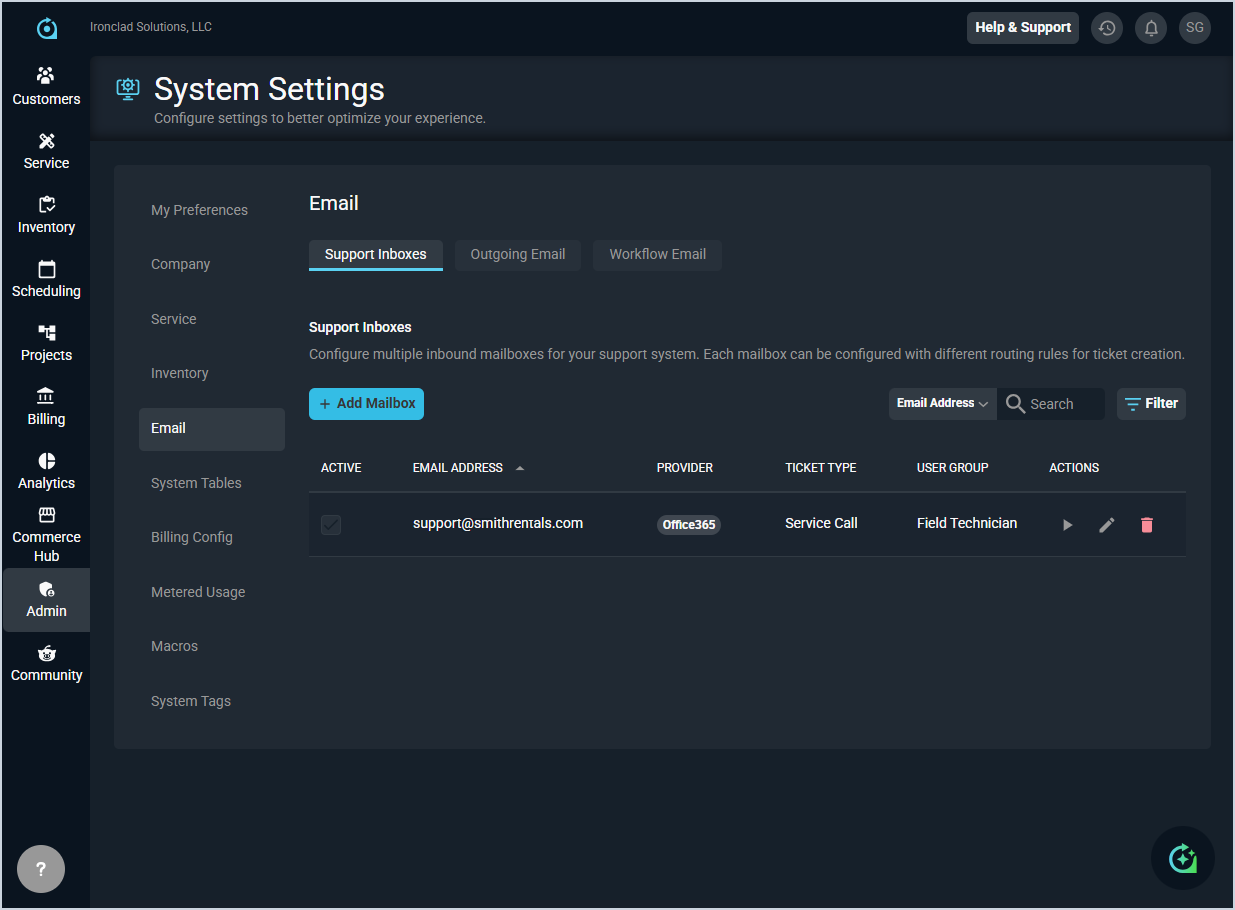
Task: Open the AI assistant sparkle icon
Action: (1182, 858)
